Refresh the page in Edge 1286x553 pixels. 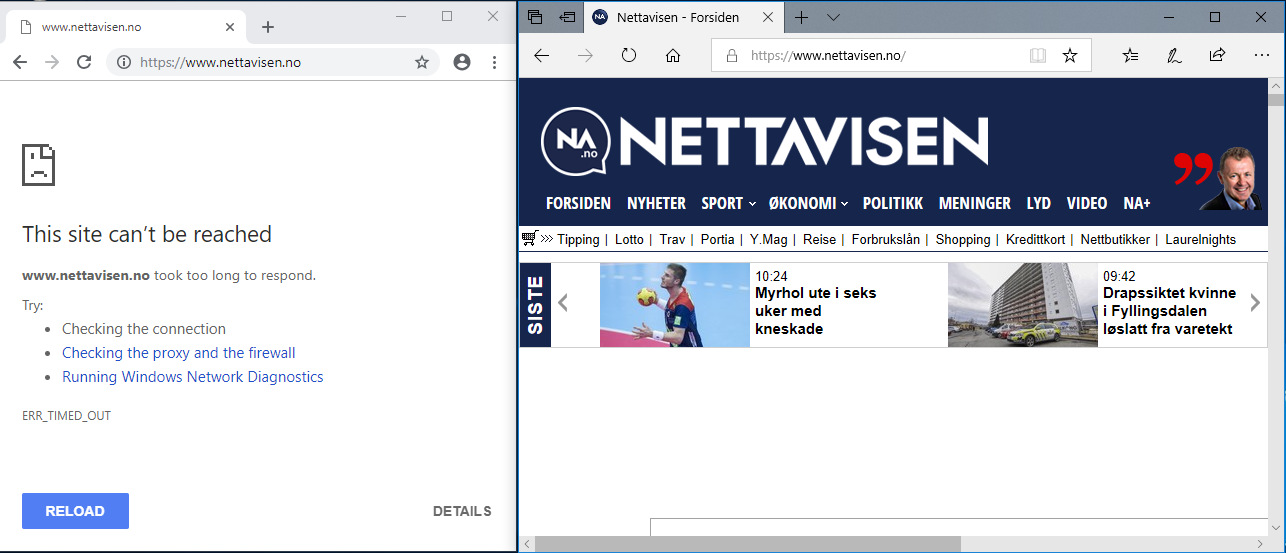[629, 55]
